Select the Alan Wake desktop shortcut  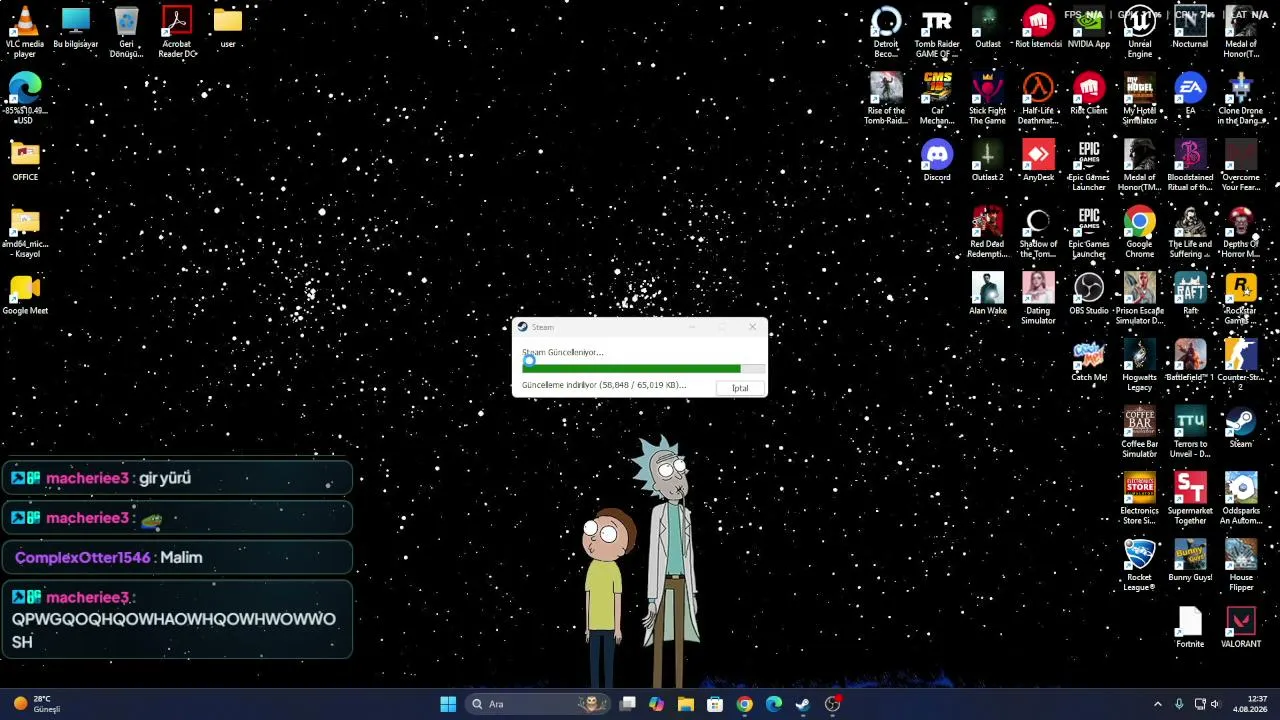[x=988, y=294]
